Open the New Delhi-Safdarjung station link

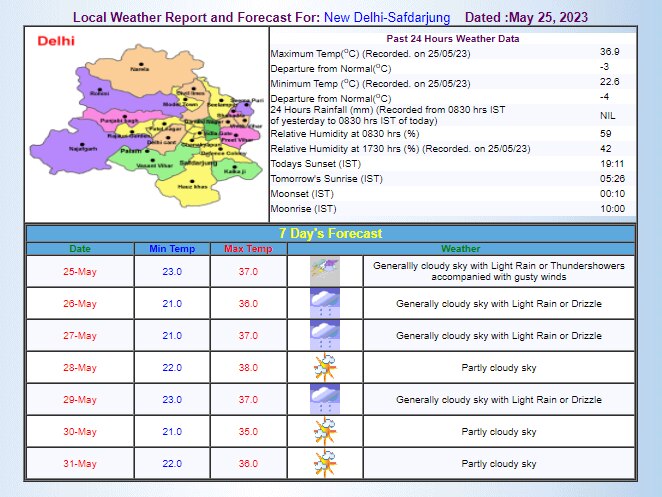386,18
